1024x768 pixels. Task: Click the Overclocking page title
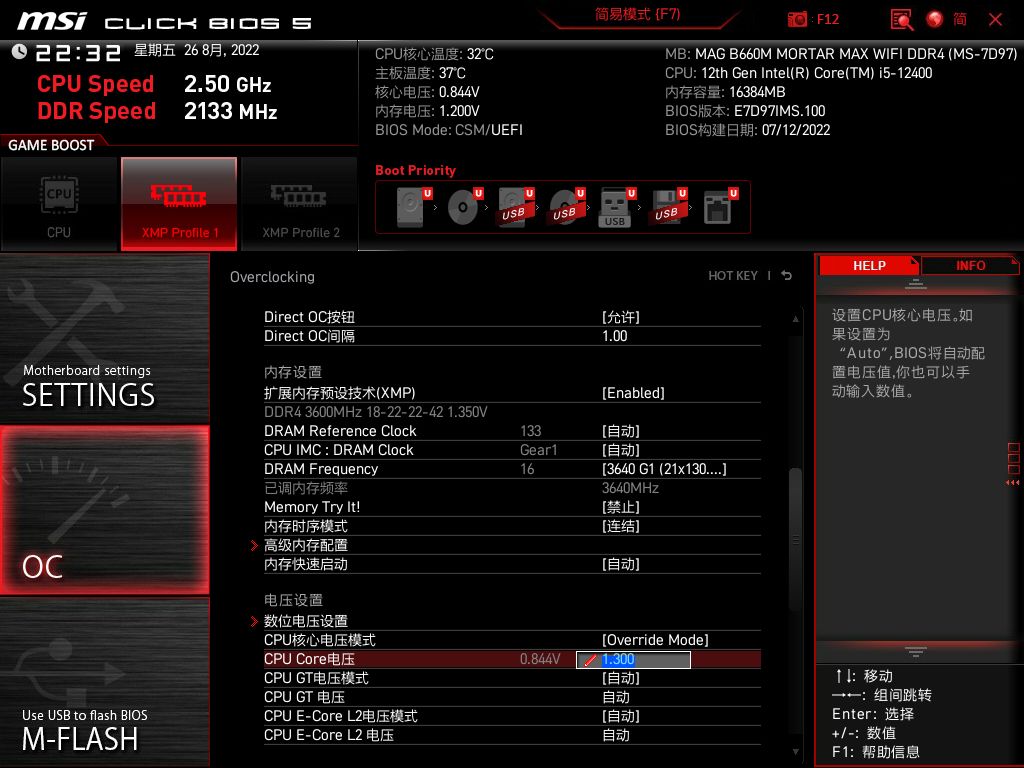(272, 277)
